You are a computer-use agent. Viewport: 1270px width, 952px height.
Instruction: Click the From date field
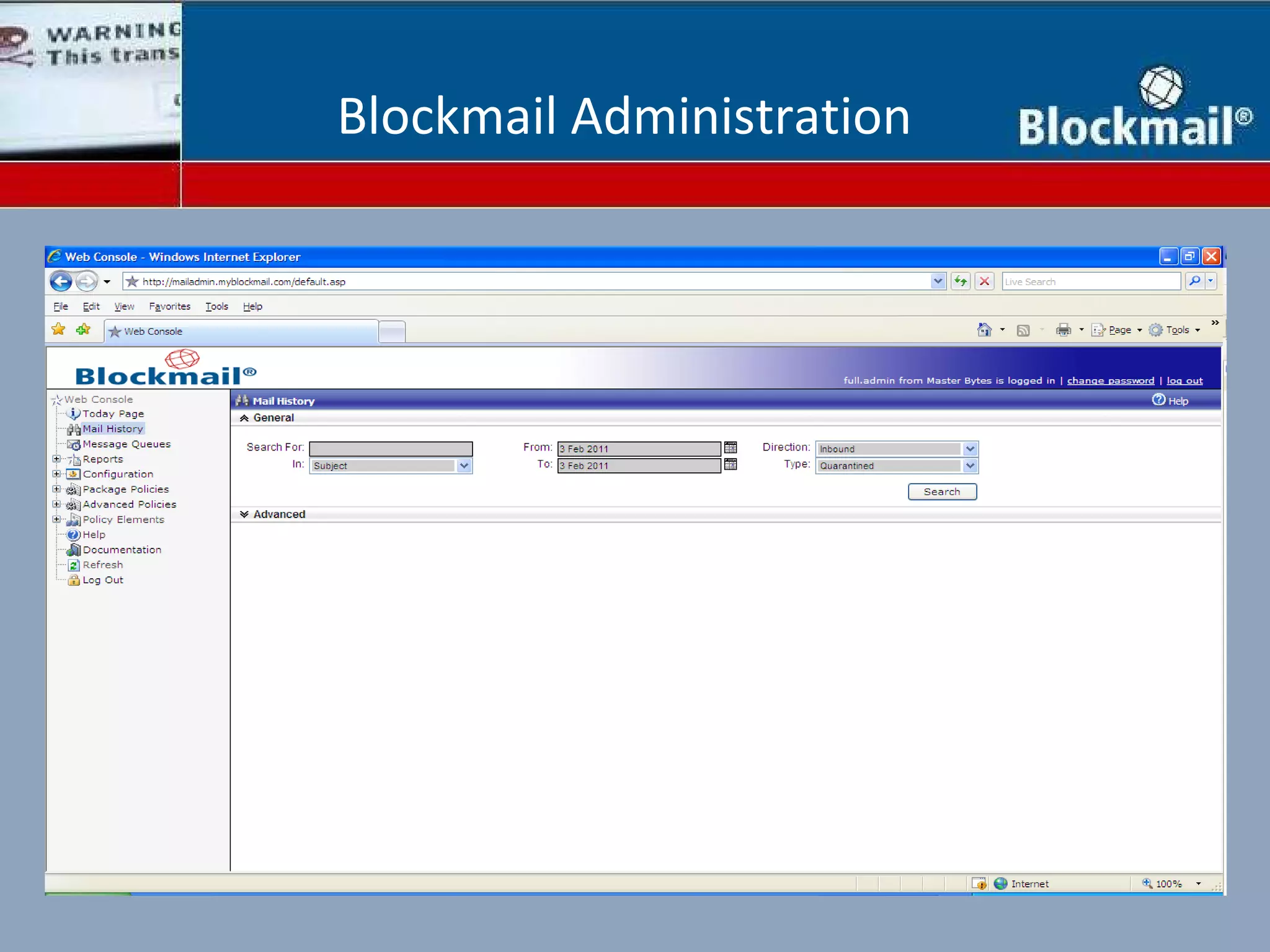coord(639,449)
